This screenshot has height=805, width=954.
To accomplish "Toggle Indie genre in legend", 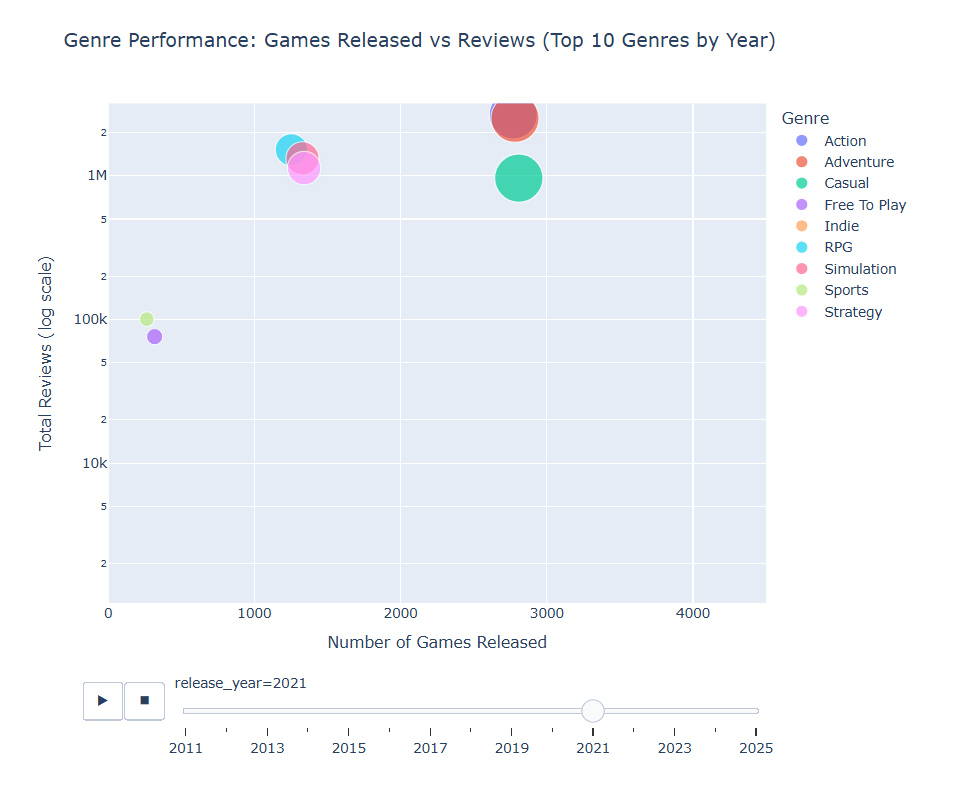I will pyautogui.click(x=841, y=226).
